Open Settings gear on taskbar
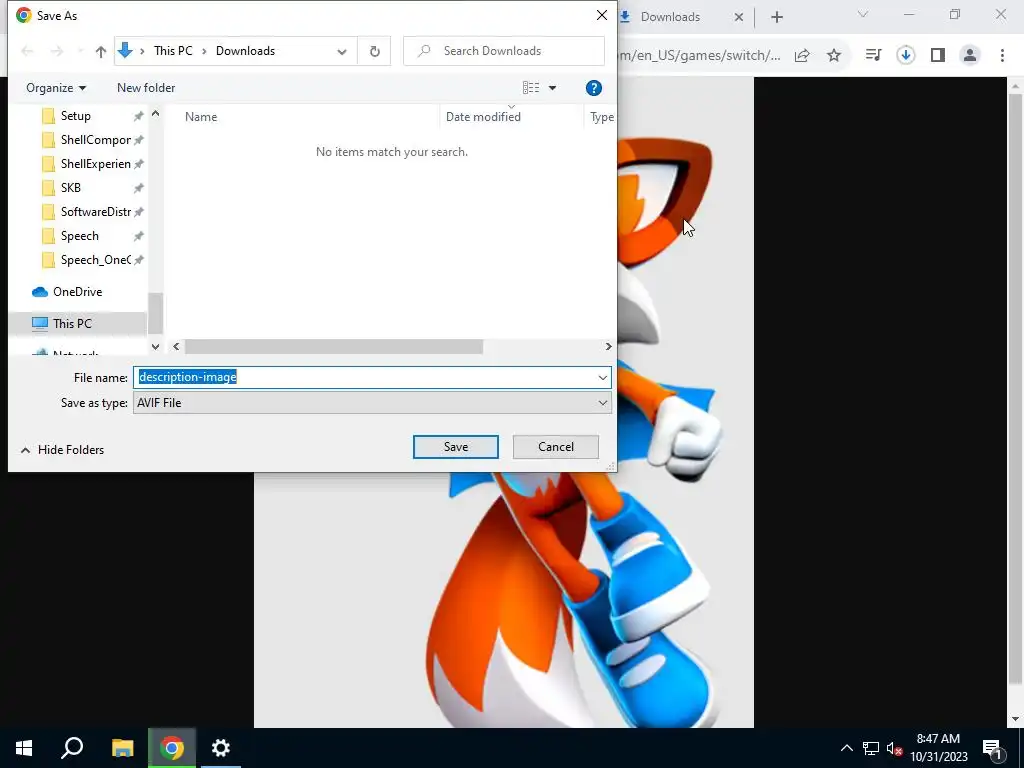Image resolution: width=1024 pixels, height=768 pixels. [221, 748]
